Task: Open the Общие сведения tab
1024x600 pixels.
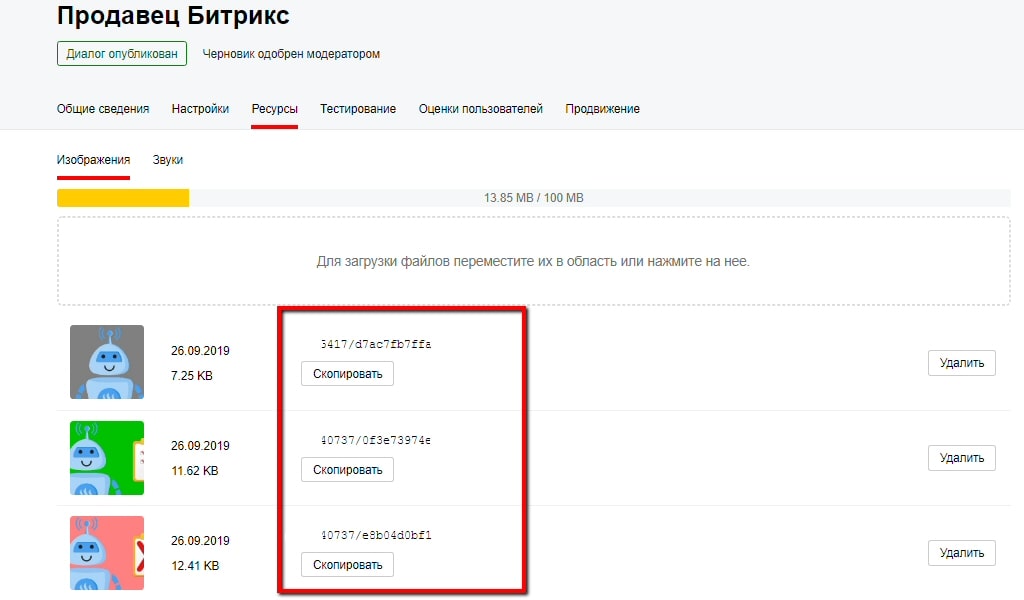Action: pyautogui.click(x=105, y=109)
